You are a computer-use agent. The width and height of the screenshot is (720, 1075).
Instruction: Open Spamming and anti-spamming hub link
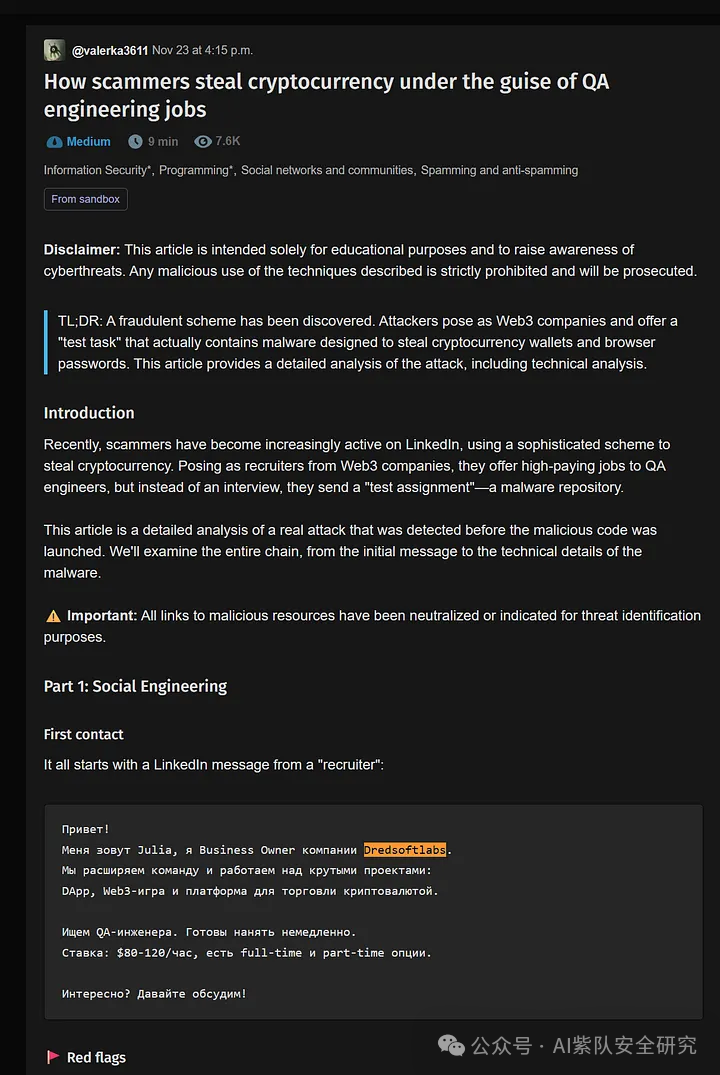[499, 170]
